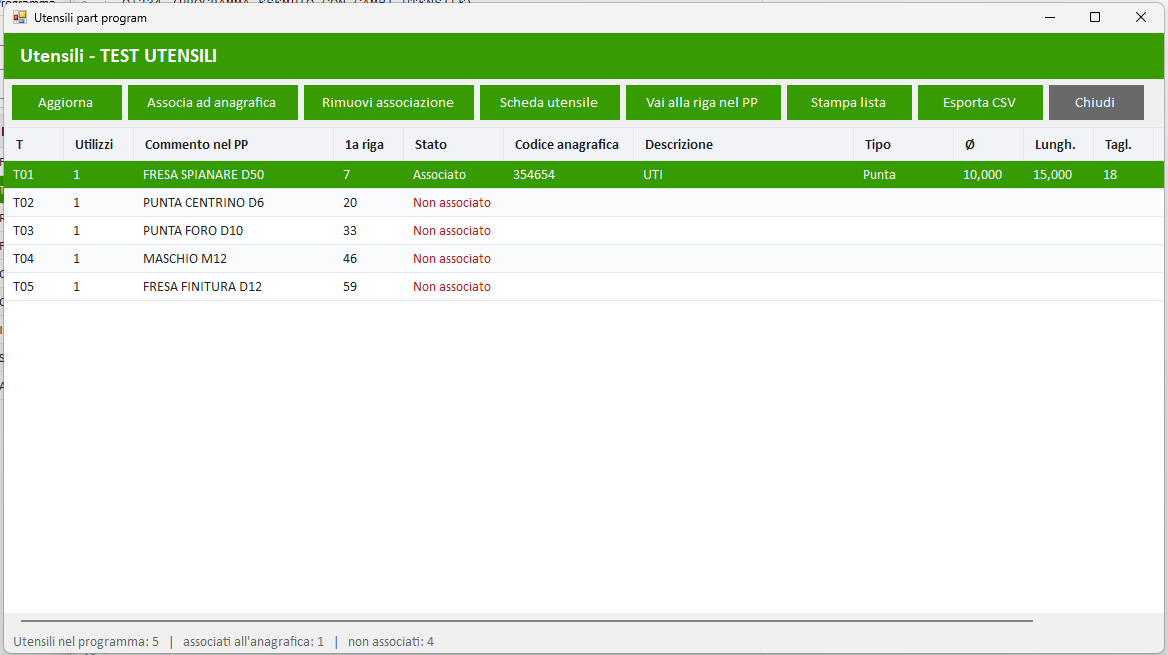Viewport: 1168px width, 655px height.
Task: Click the 15,000 length value
Action: (x=1053, y=174)
